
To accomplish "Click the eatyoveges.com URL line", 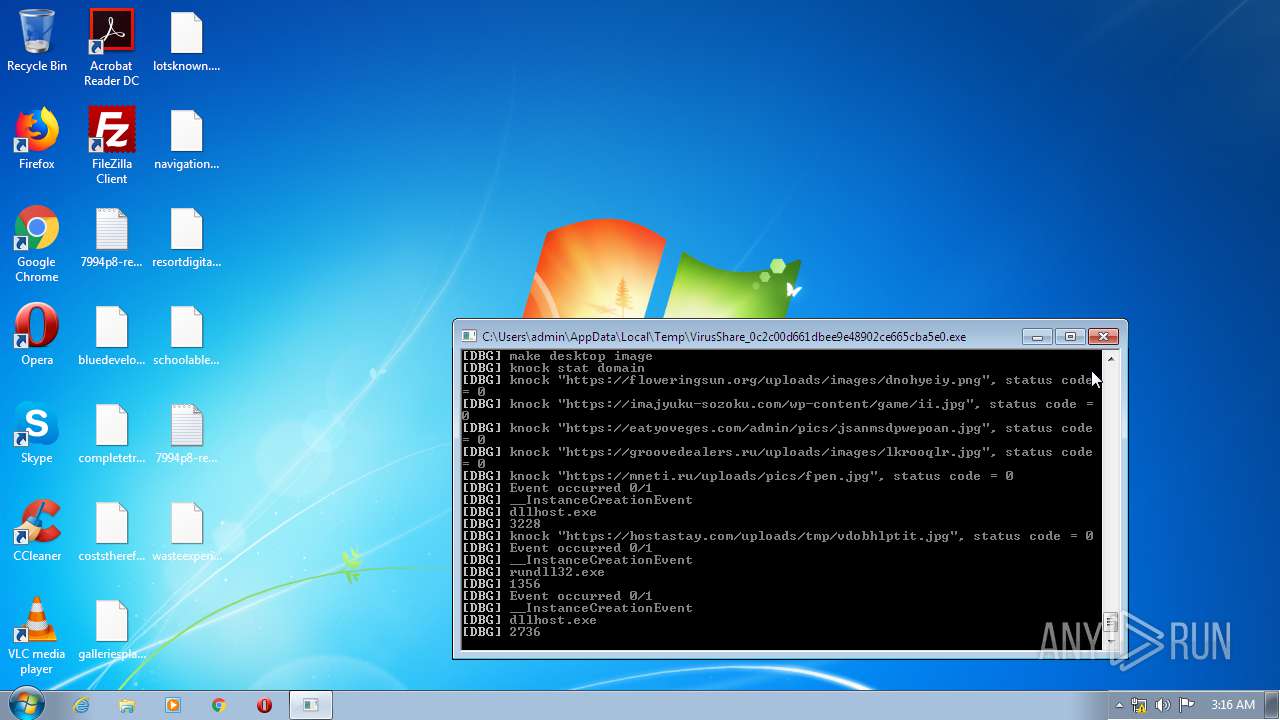I will coord(778,434).
